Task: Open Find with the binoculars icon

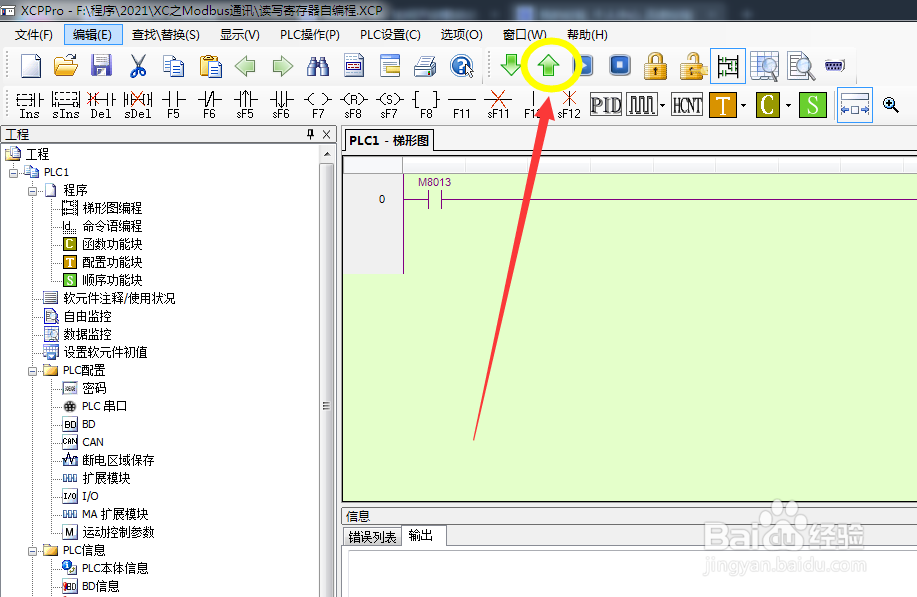Action: (318, 65)
